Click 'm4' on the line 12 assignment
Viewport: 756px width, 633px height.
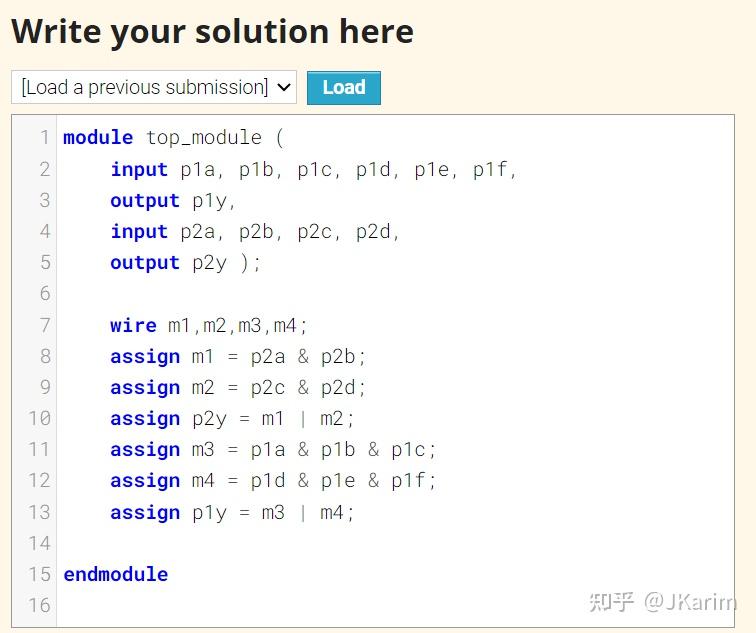(x=203, y=481)
